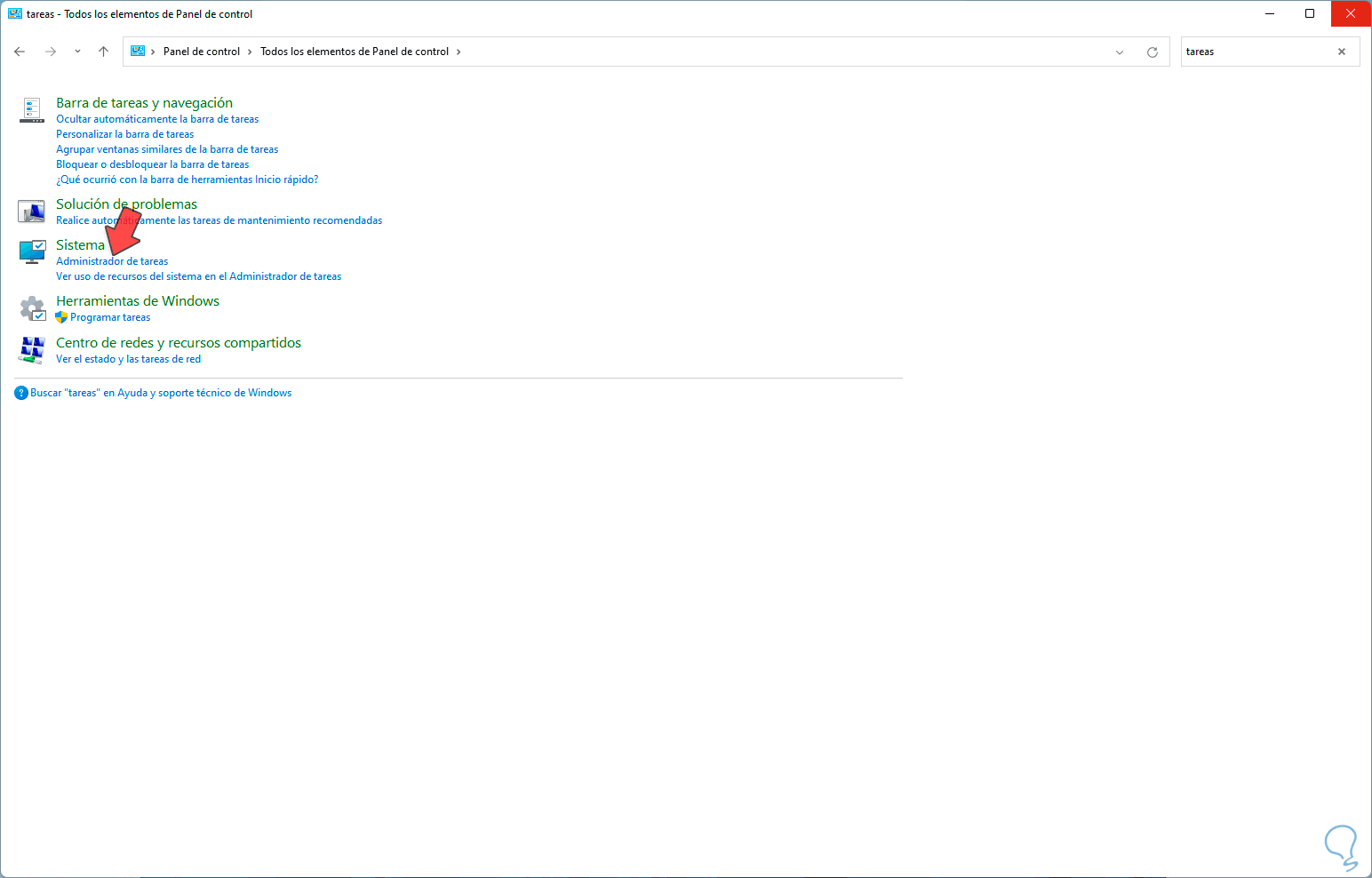Viewport: 1372px width, 878px height.
Task: Minimize the Control Panel window
Action: 1269,13
